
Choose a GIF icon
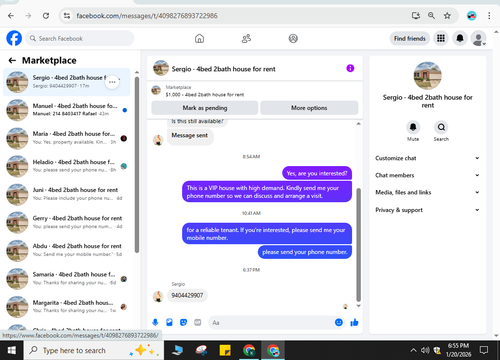coord(198,322)
